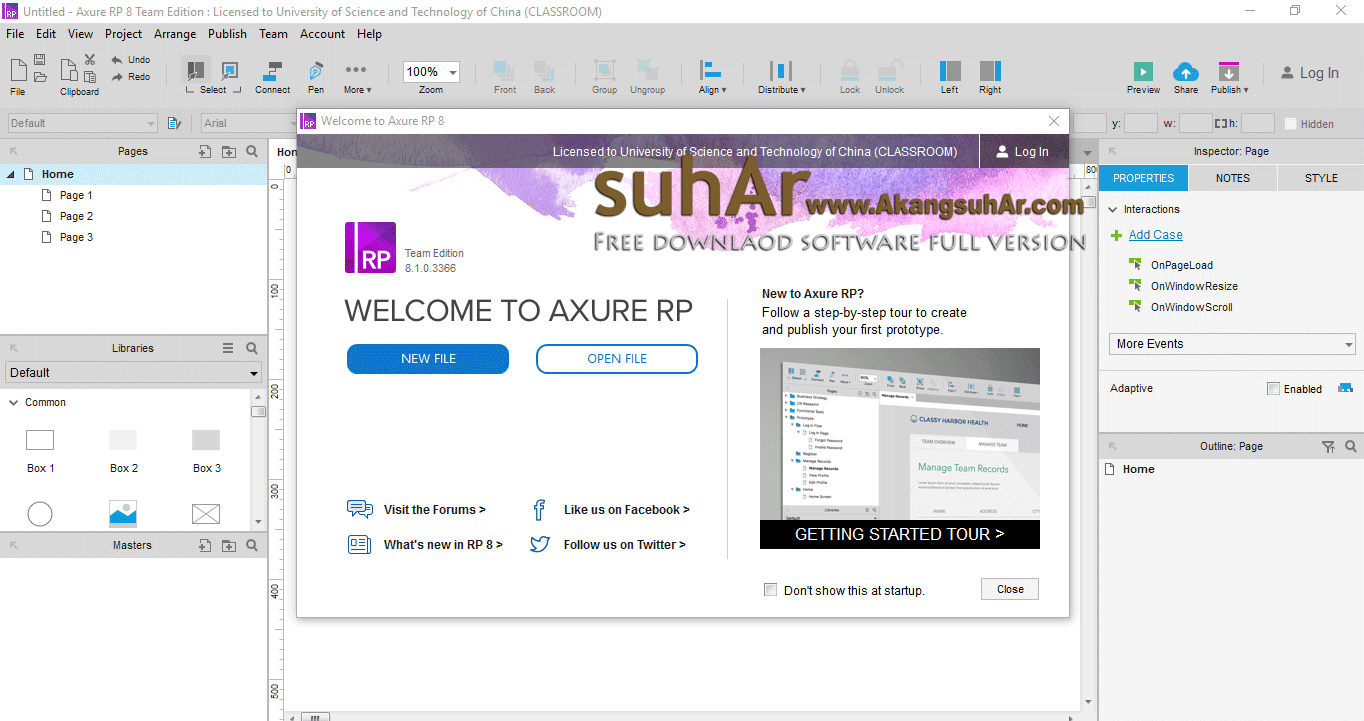Screen dimensions: 1364x721
Task: Toggle the Hidden checkbox
Action: 1291,124
